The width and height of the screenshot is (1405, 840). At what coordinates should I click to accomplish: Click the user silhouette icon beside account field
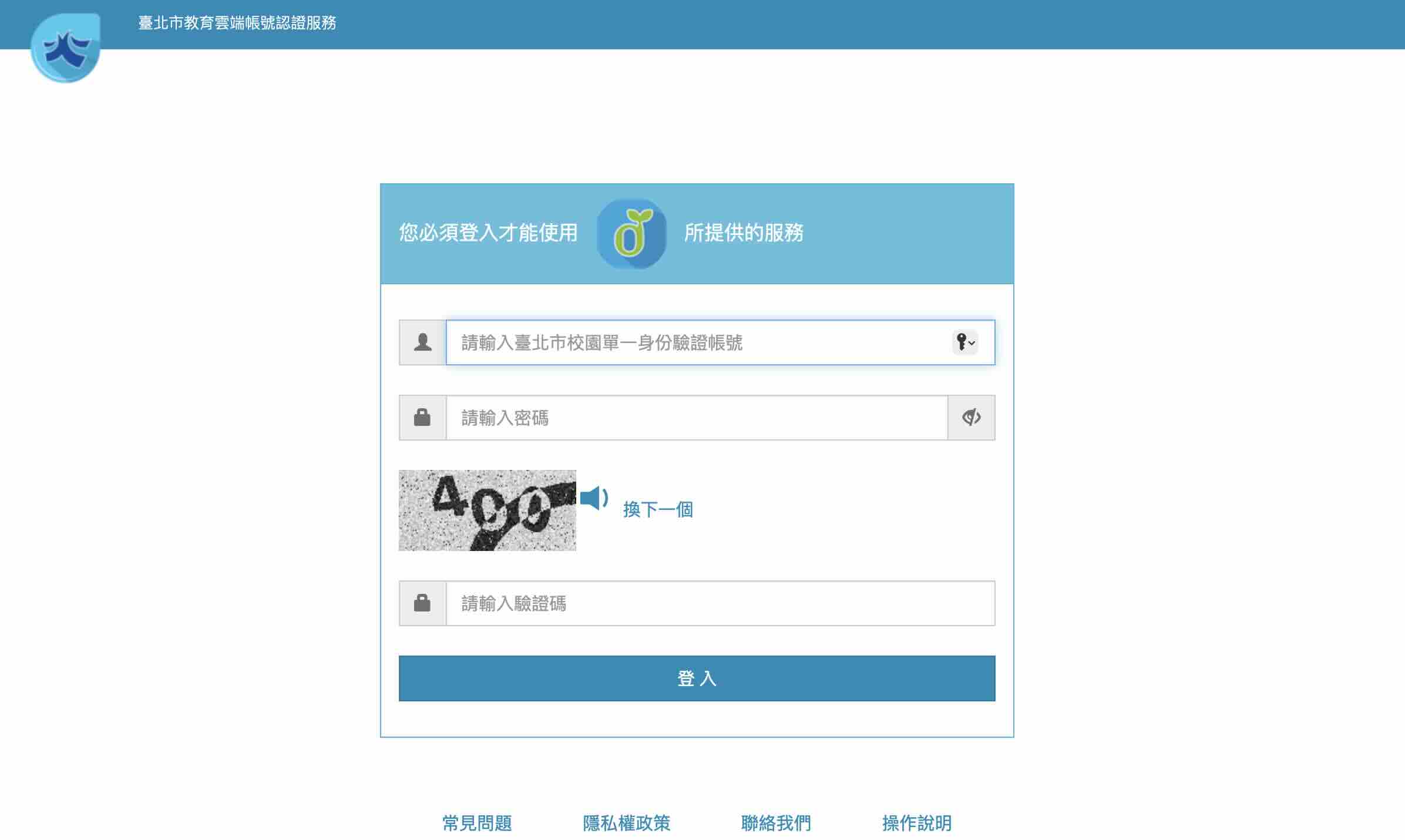422,342
